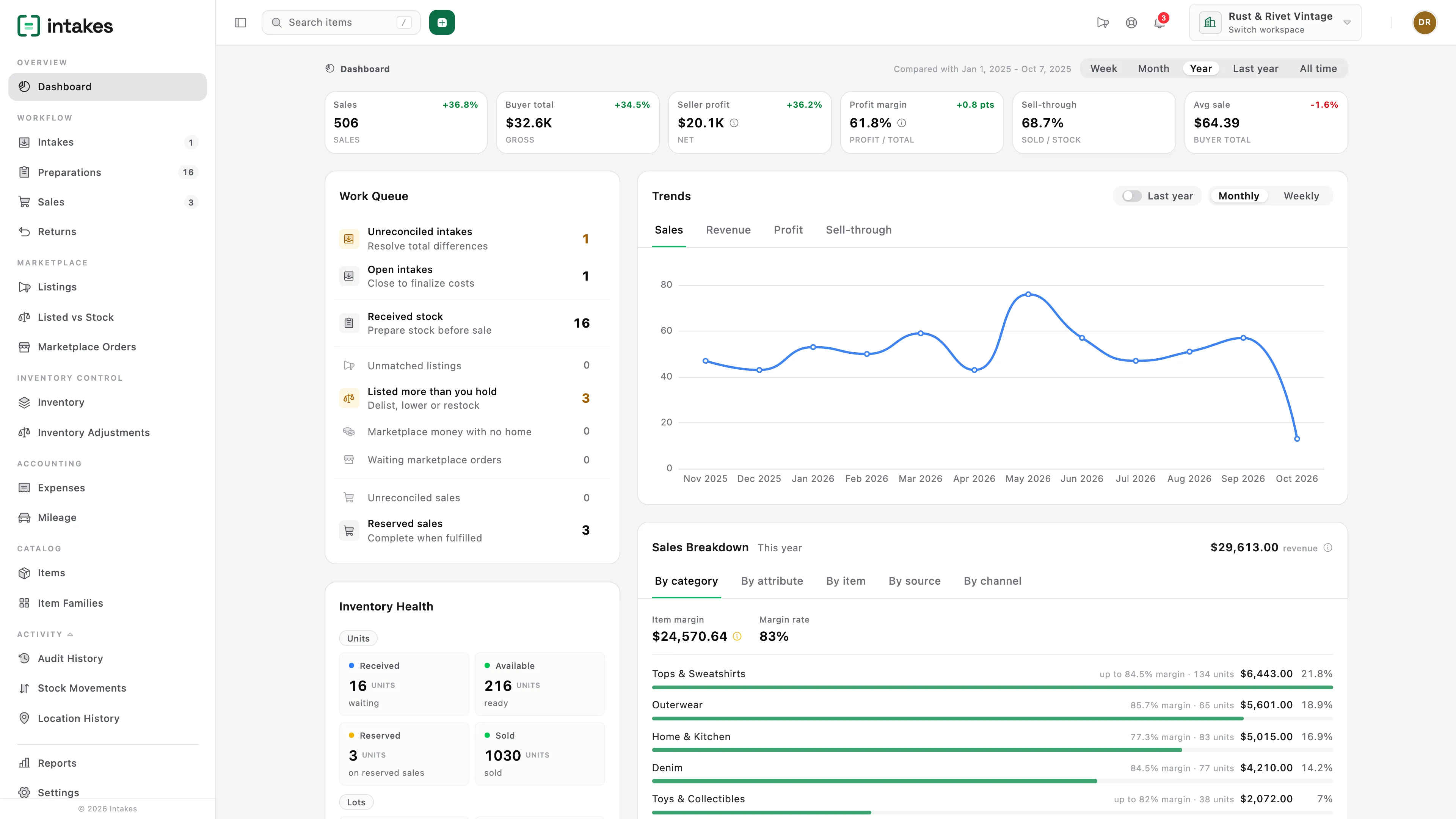The height and width of the screenshot is (819, 1456).
Task: Toggle the Last year comparison switch
Action: pos(1131,196)
